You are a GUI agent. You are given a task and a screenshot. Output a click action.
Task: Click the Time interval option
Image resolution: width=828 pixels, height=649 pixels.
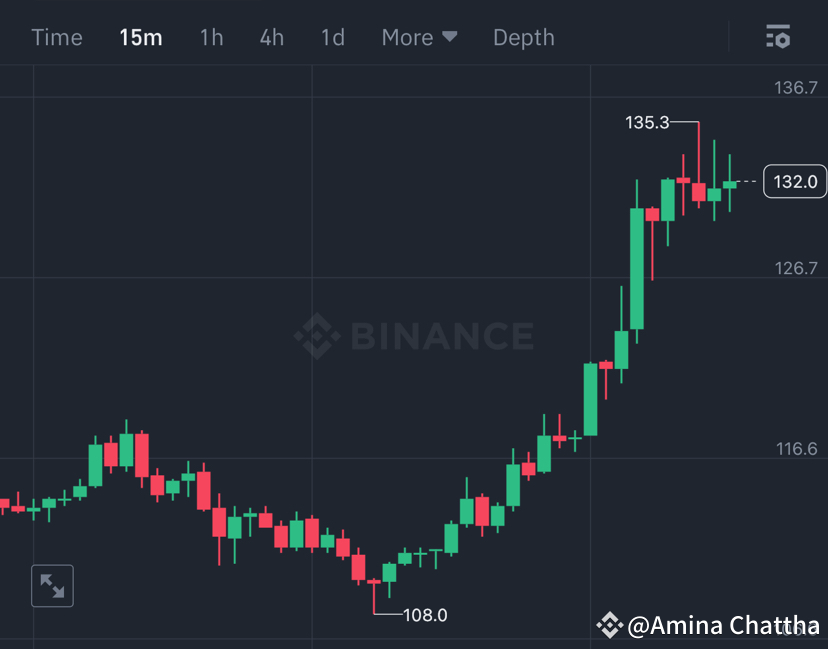(57, 37)
